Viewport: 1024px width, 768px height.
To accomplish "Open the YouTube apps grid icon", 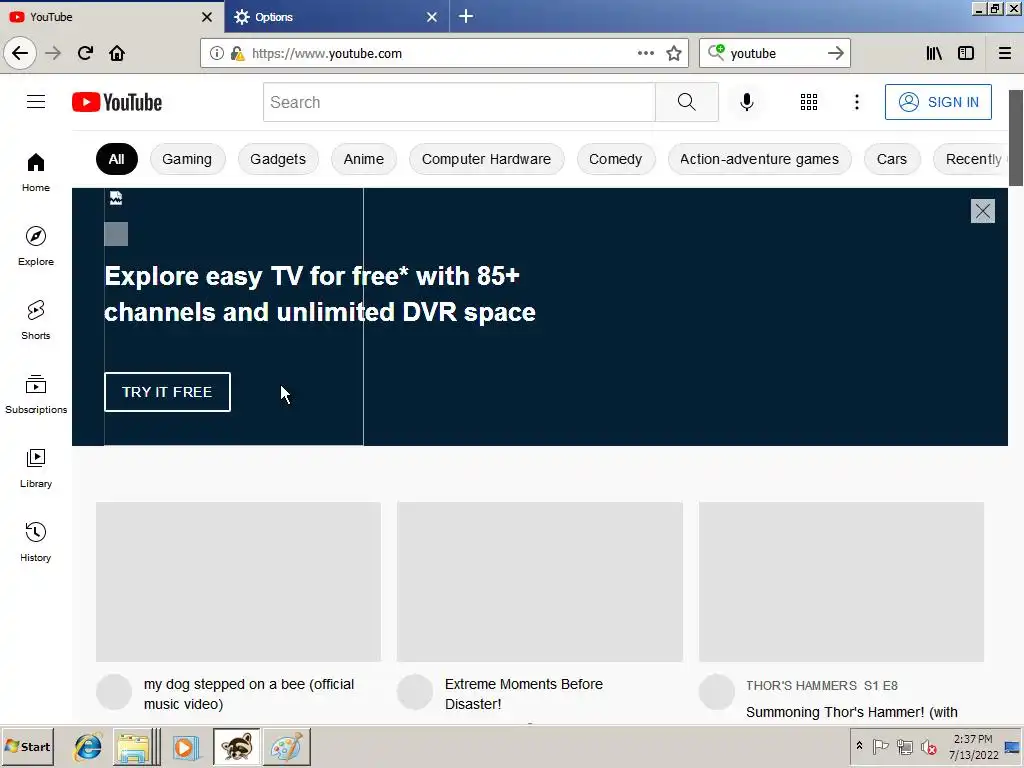I will click(808, 102).
